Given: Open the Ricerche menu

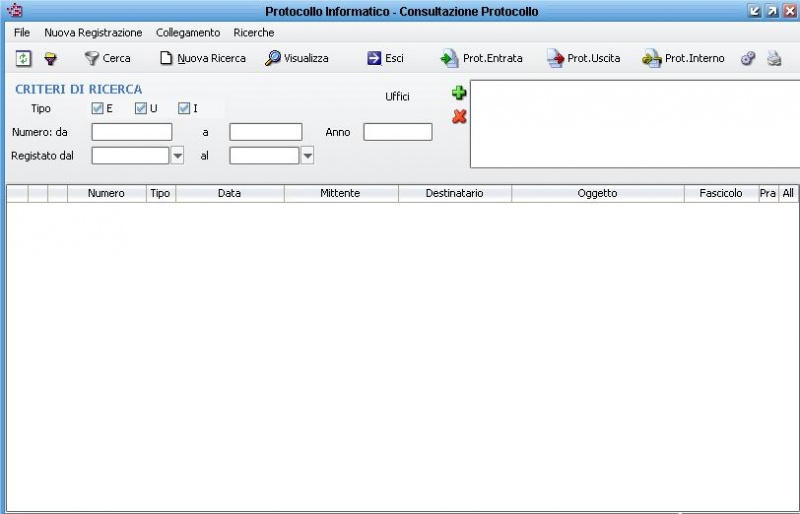Looking at the screenshot, I should click(x=254, y=33).
